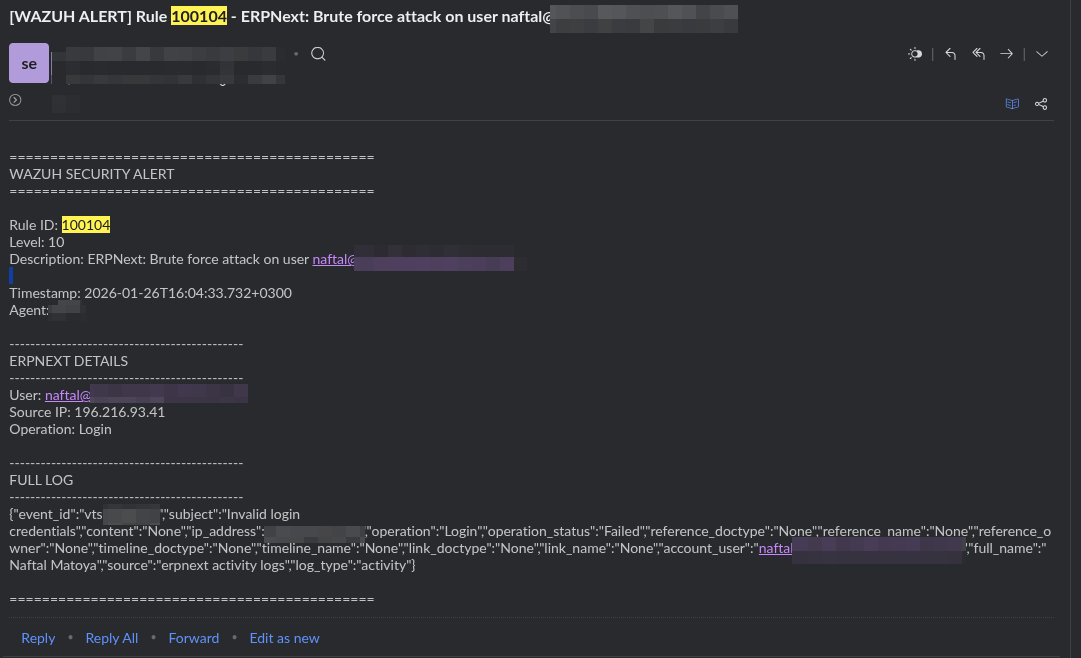Click the reply arrow icon
This screenshot has width=1081, height=658.
950,54
